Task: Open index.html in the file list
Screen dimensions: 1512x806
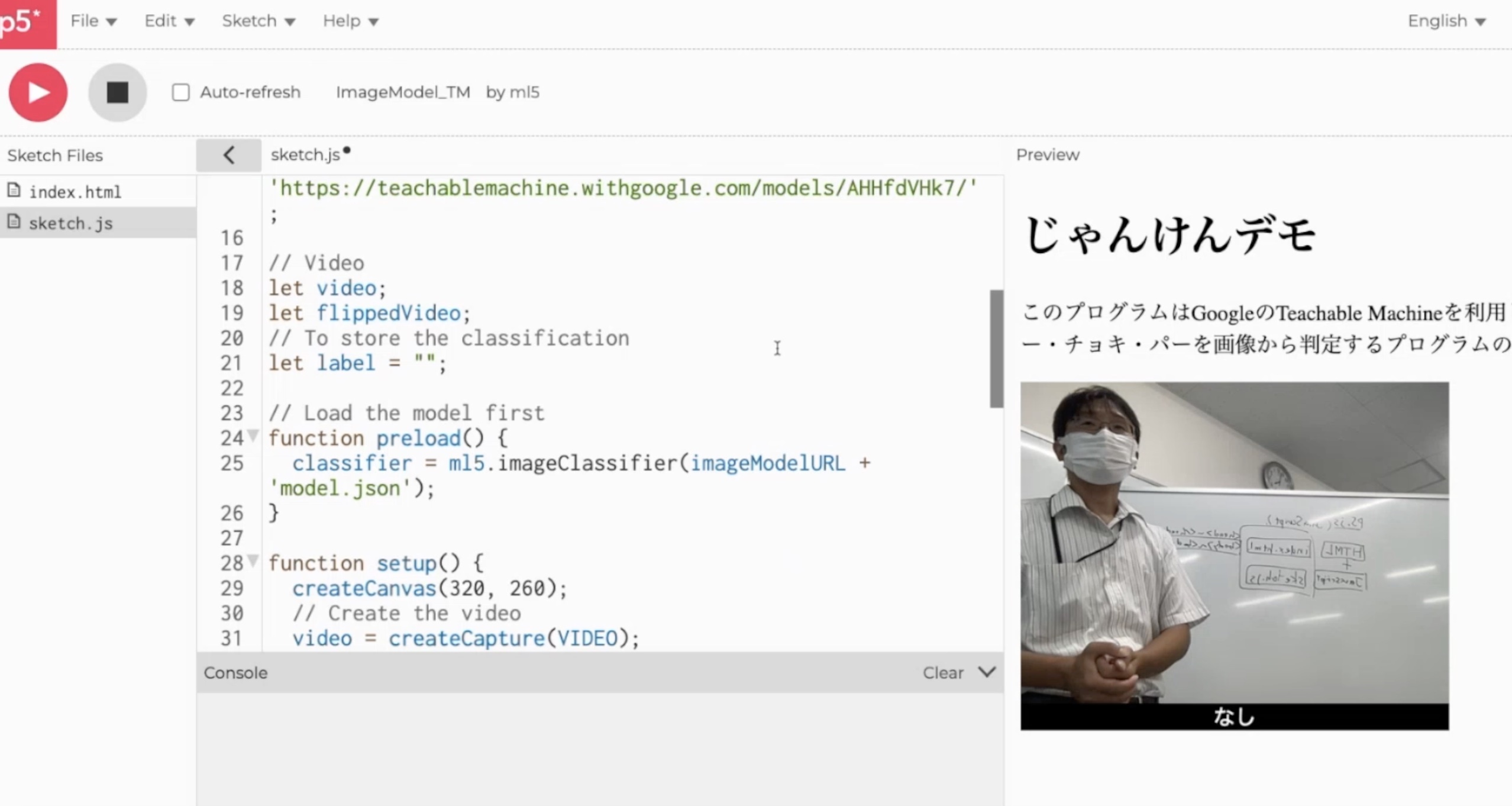Action: click(75, 192)
